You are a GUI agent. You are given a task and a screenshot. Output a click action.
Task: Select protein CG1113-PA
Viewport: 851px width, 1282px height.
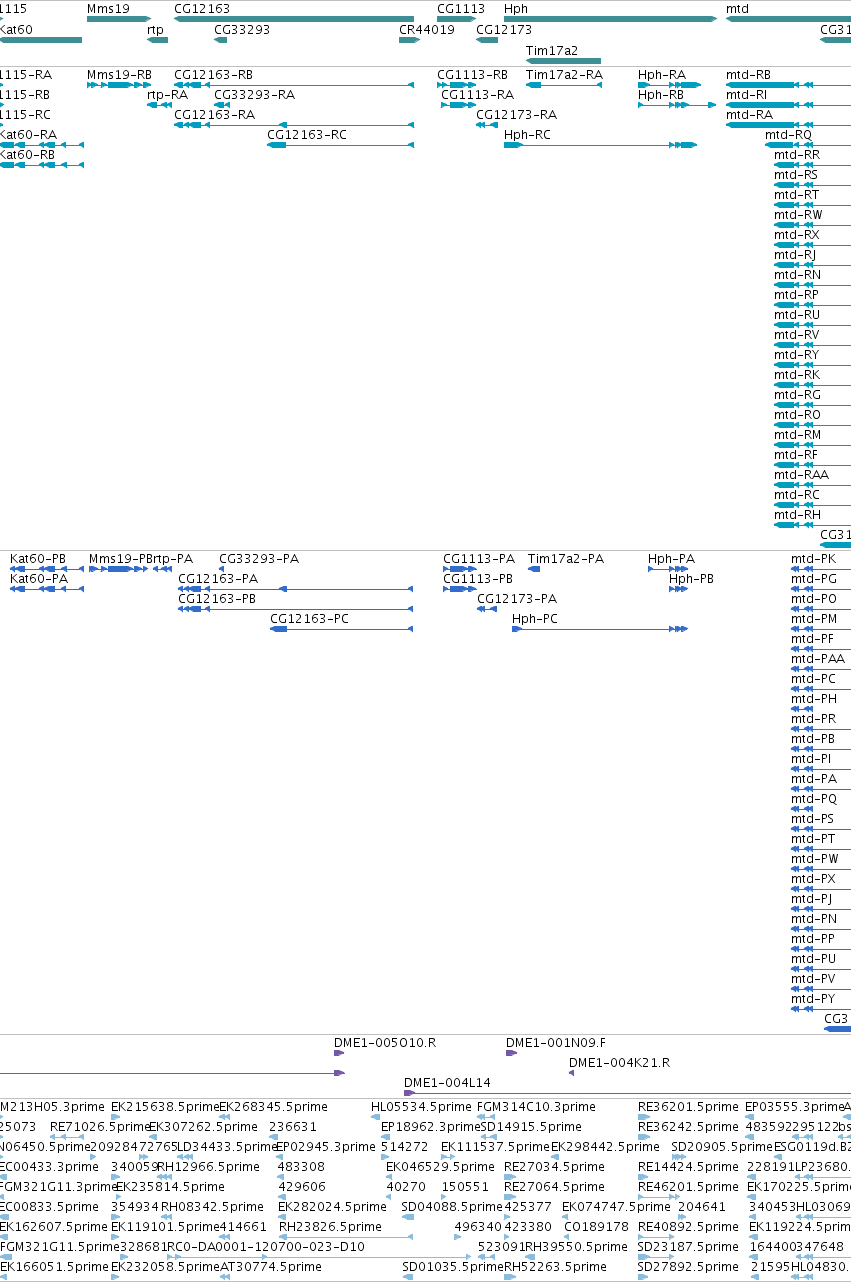[x=479, y=559]
